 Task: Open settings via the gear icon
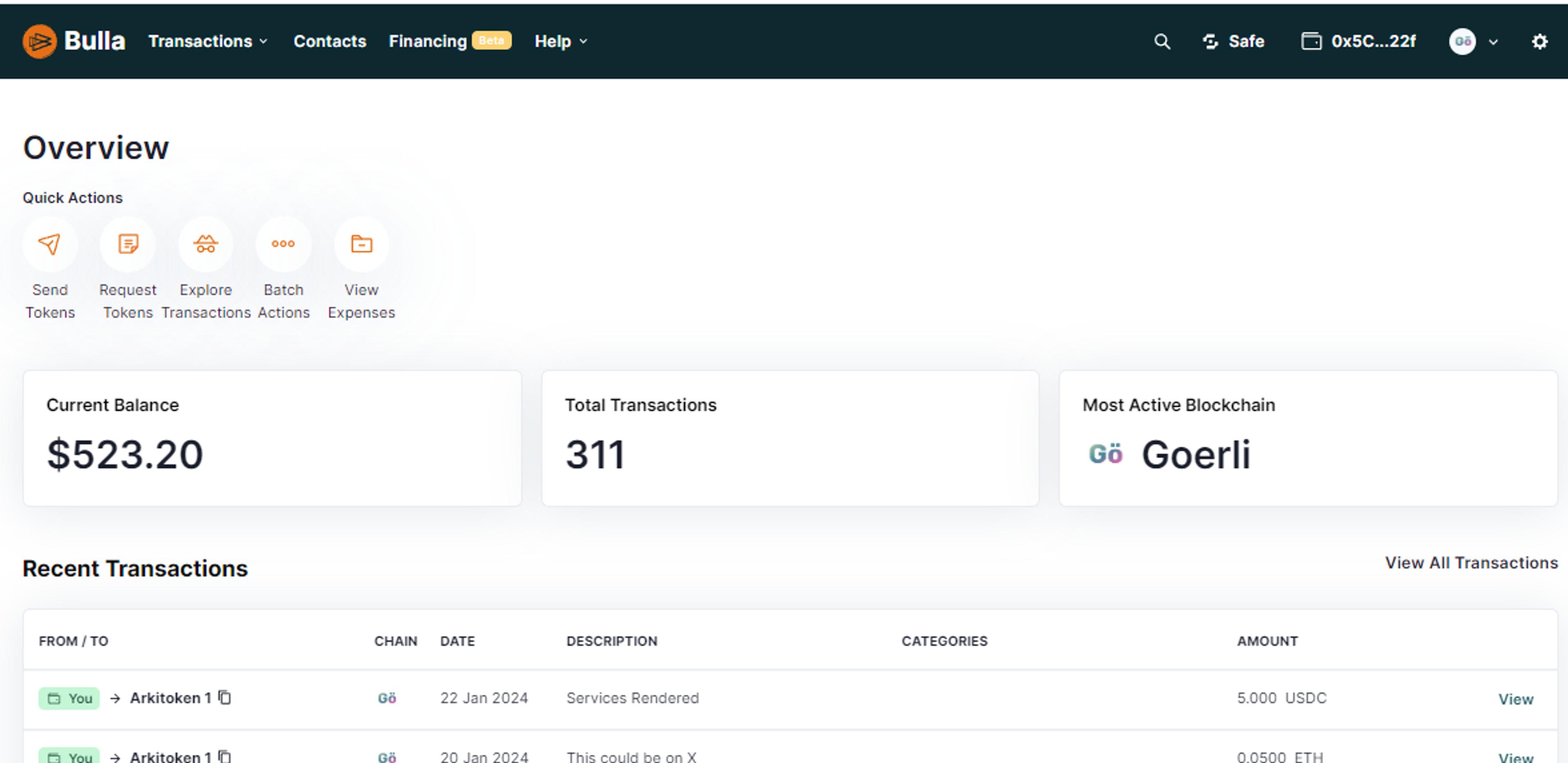click(x=1539, y=41)
